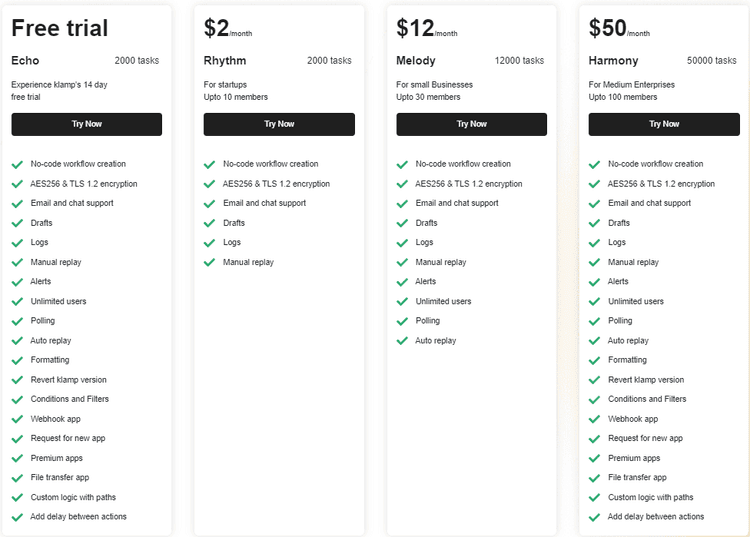Viewport: 750px width, 537px height.
Task: Click the '$12' monthly price heading
Action: pyautogui.click(x=415, y=28)
